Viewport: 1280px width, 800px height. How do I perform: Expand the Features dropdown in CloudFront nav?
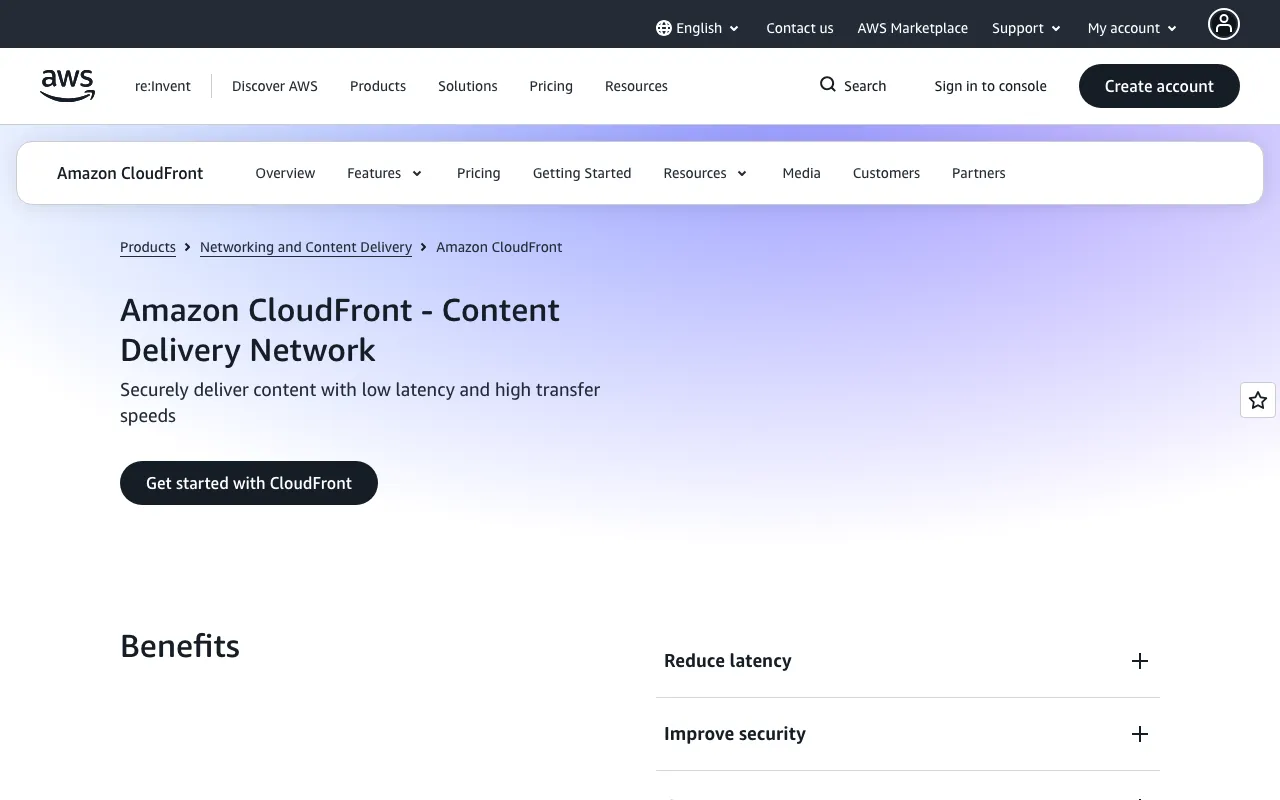385,173
